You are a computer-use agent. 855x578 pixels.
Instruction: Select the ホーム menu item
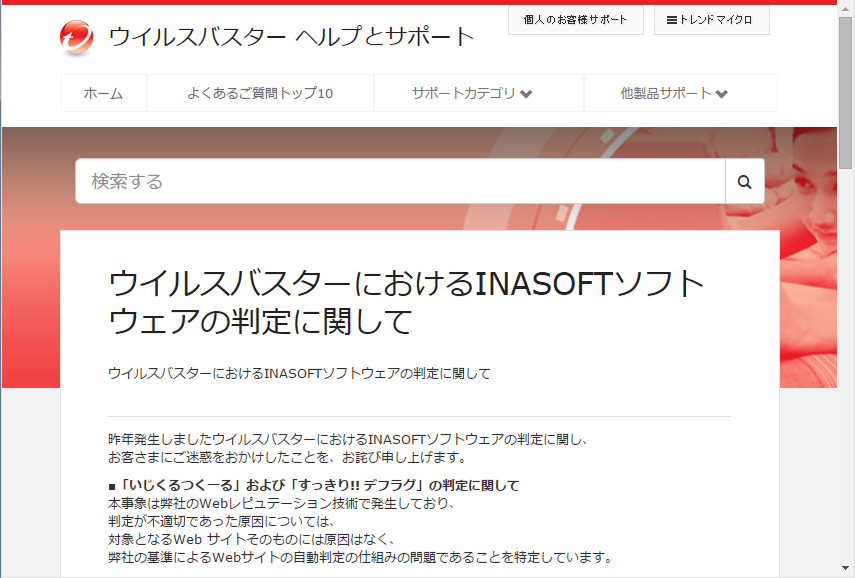[104, 92]
